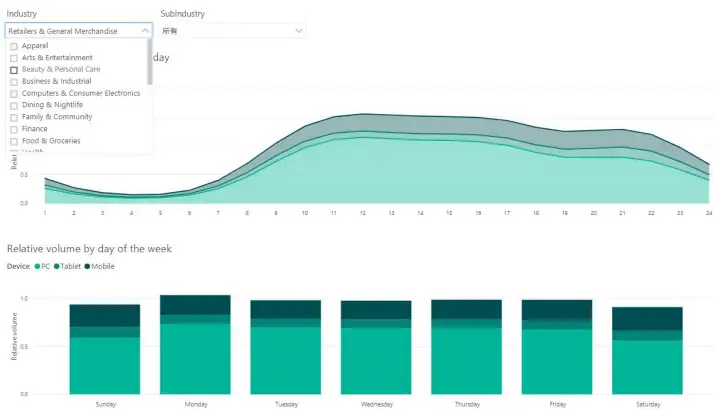714x410 pixels.
Task: Check the Finance checkbox
Action: (x=14, y=129)
